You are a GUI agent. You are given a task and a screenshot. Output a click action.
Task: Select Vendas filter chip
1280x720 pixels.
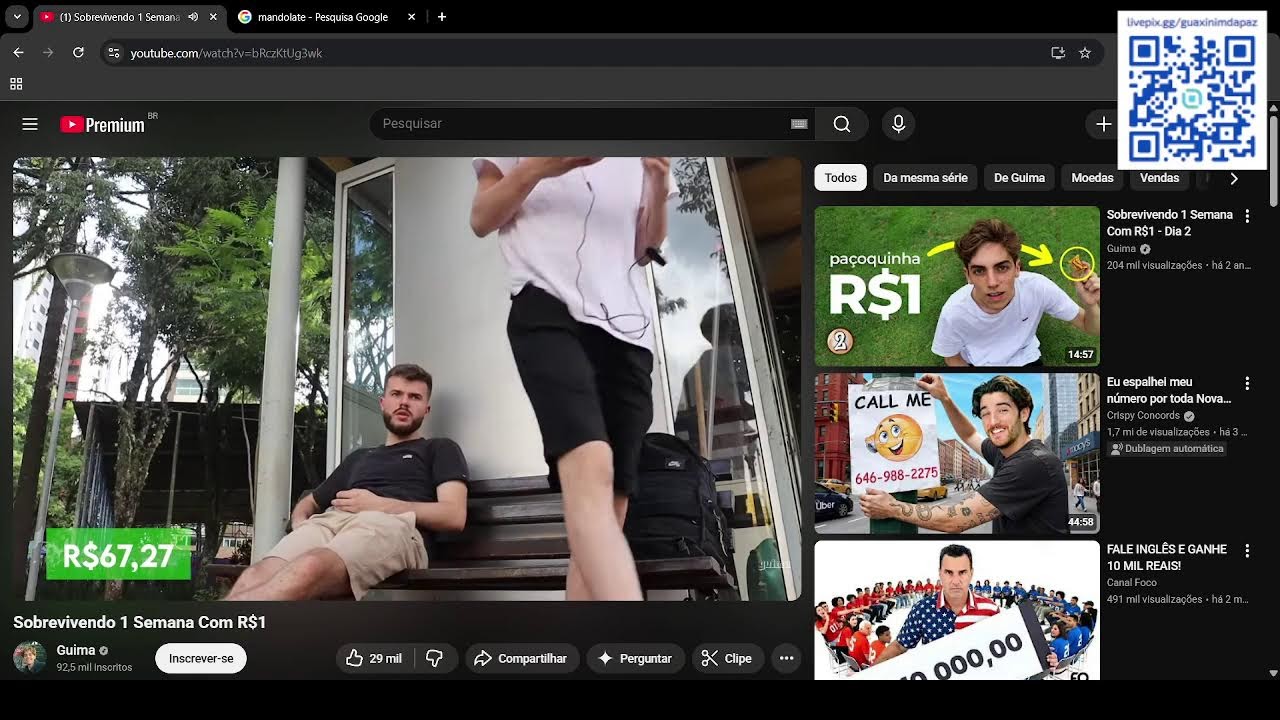[1160, 178]
